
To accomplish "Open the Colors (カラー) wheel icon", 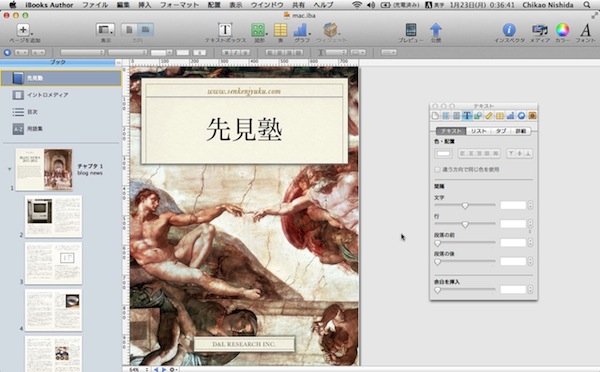I will point(562,30).
